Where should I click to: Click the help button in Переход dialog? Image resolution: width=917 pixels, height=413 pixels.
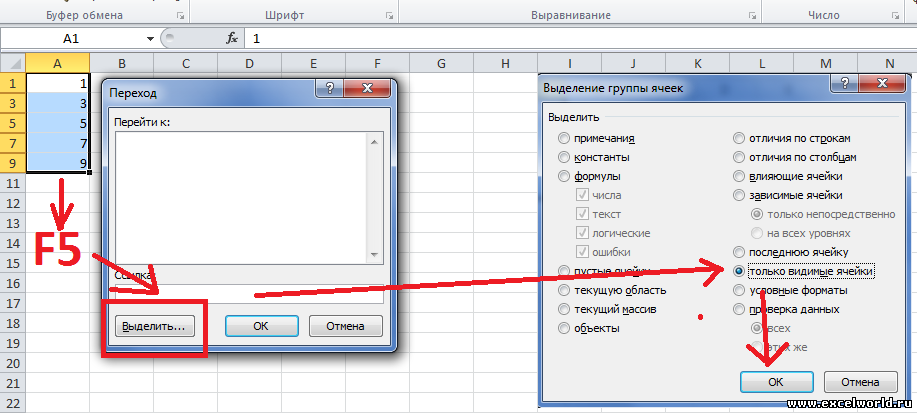tap(330, 88)
